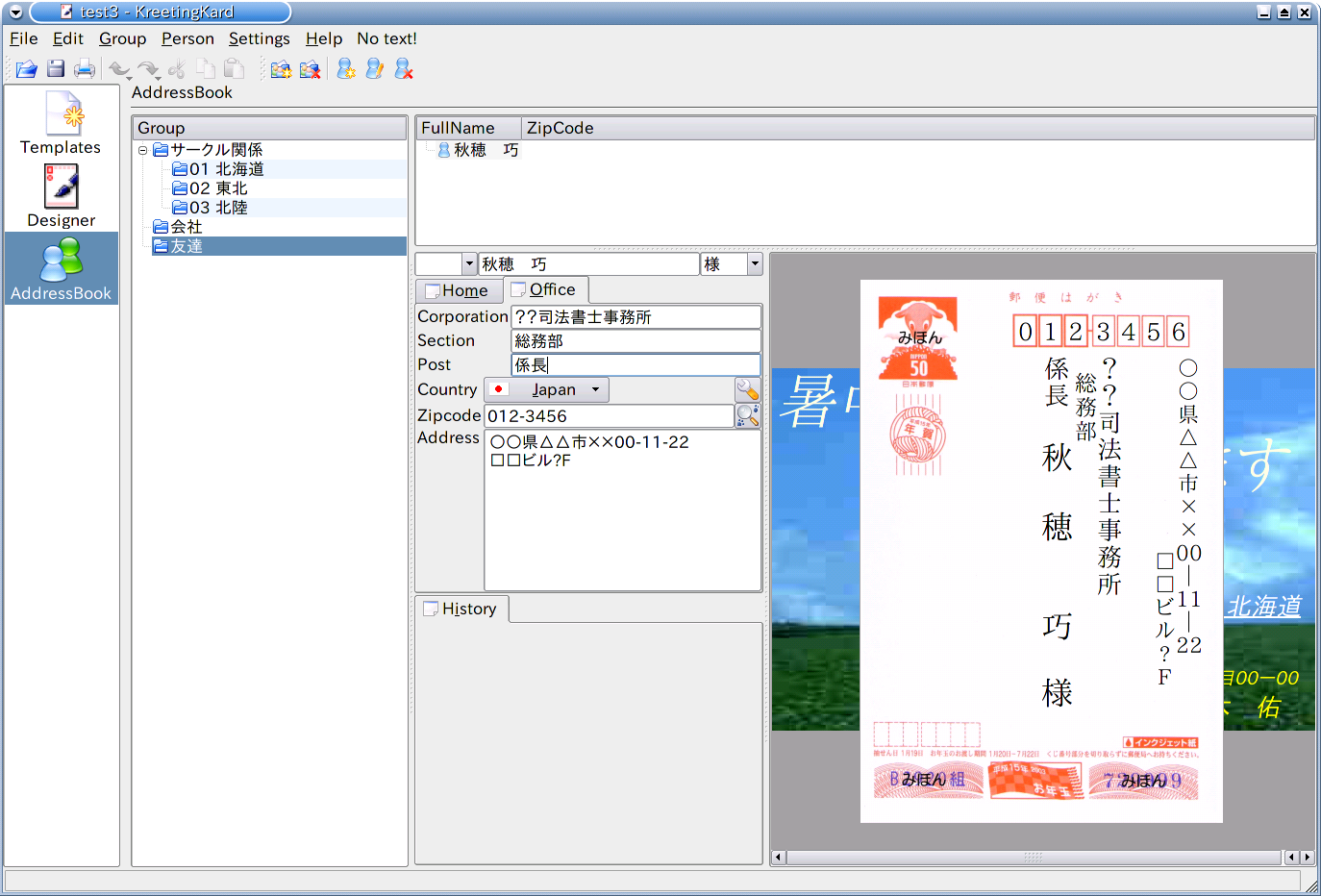Screen dimensions: 1321x896
Task: Open Templates from the sidebar
Action: click(x=61, y=123)
